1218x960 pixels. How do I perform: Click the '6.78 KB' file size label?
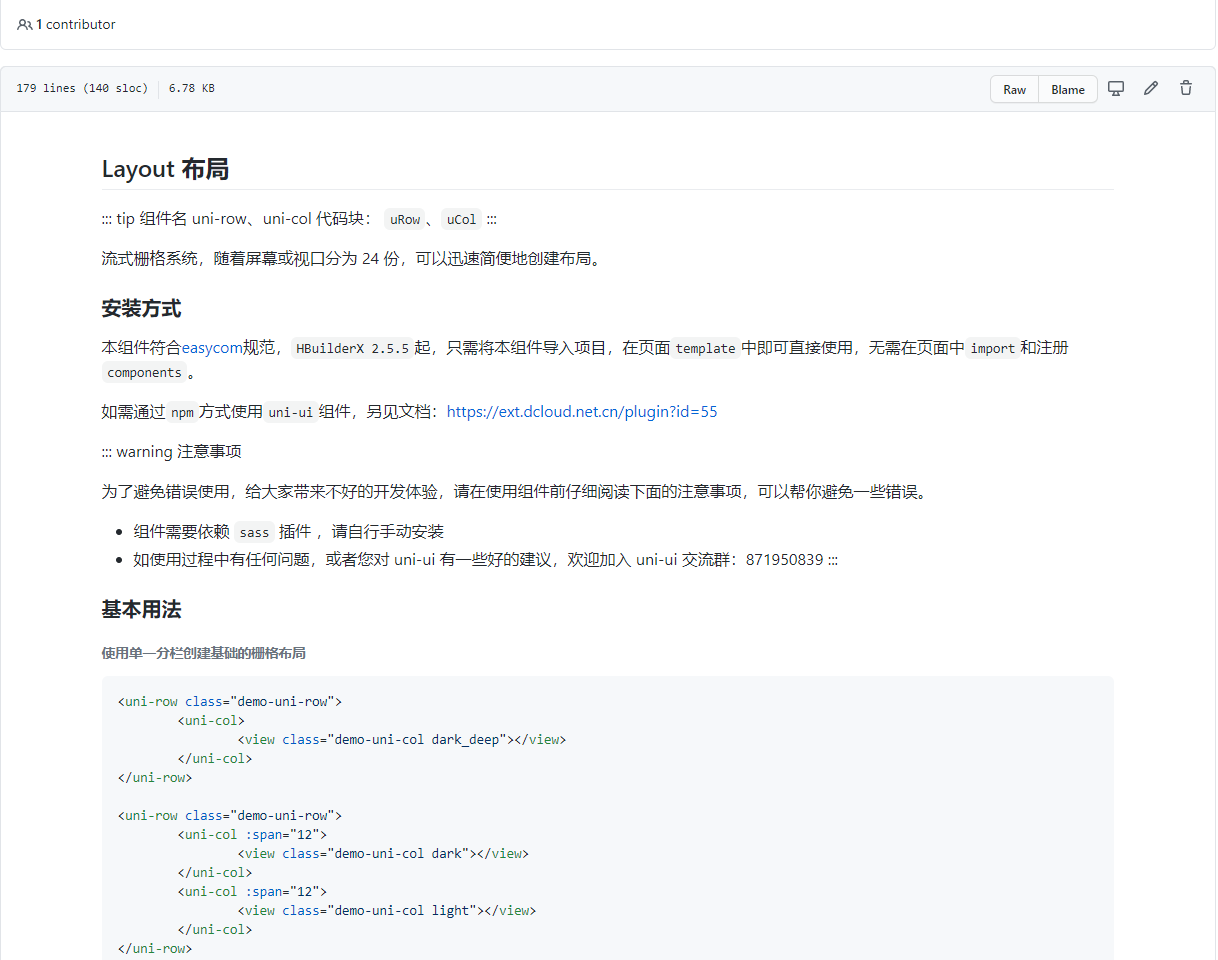pyautogui.click(x=189, y=88)
